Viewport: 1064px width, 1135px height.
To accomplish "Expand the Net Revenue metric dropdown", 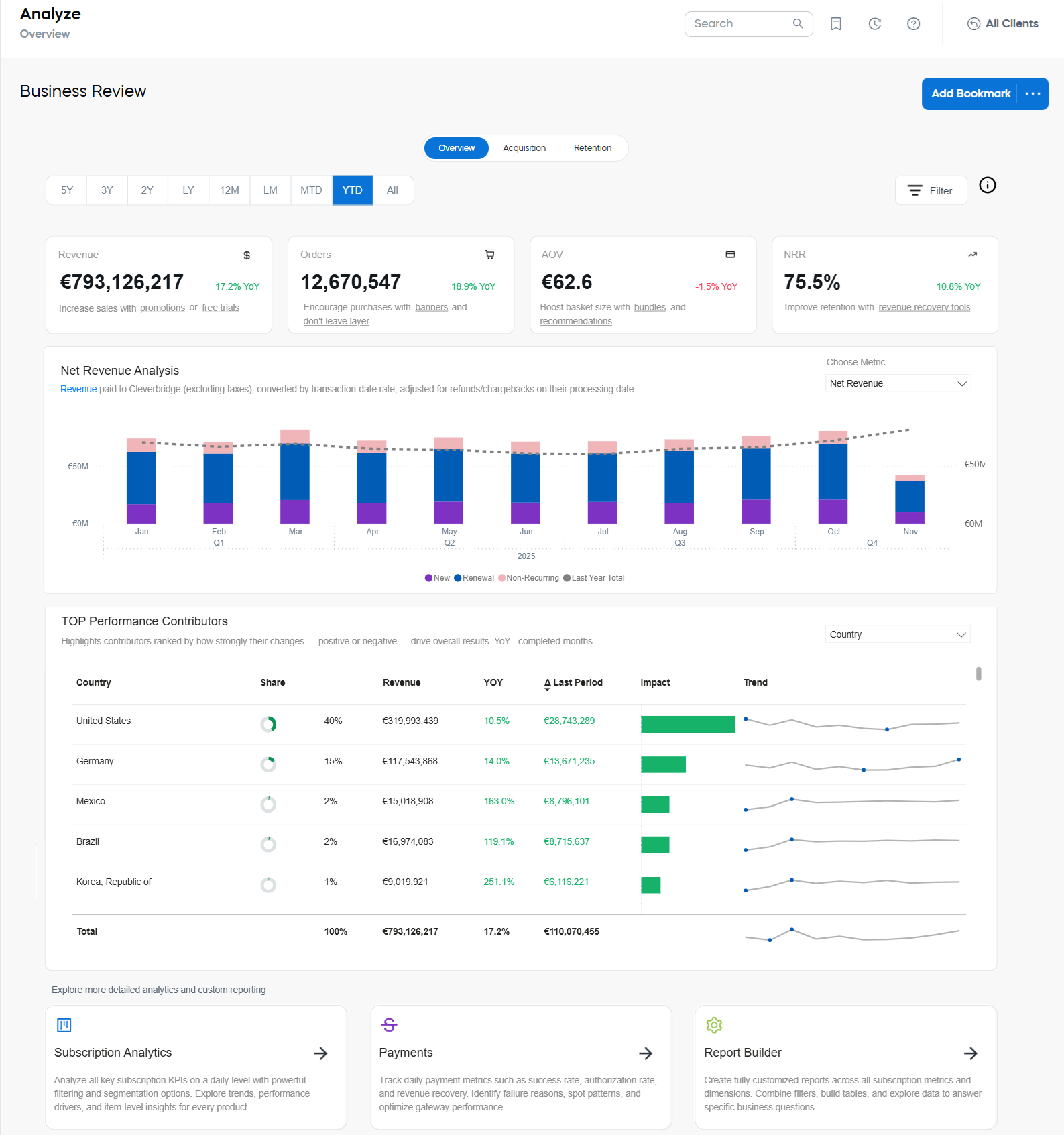I will click(x=898, y=383).
